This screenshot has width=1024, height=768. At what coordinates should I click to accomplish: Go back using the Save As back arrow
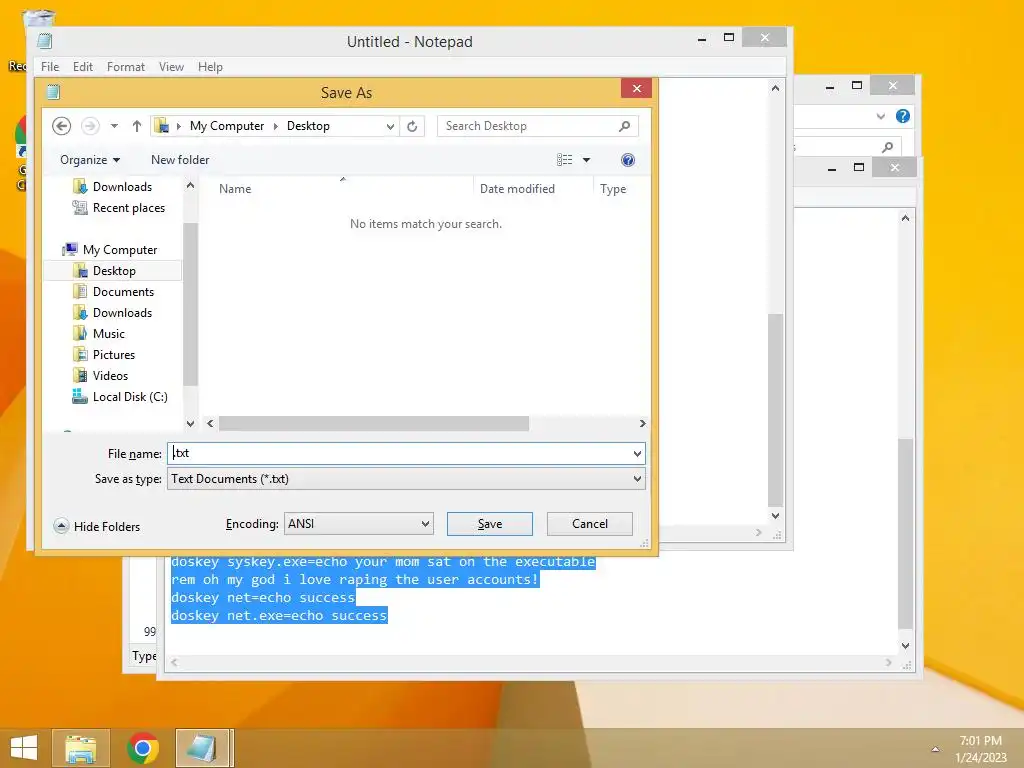tap(61, 126)
